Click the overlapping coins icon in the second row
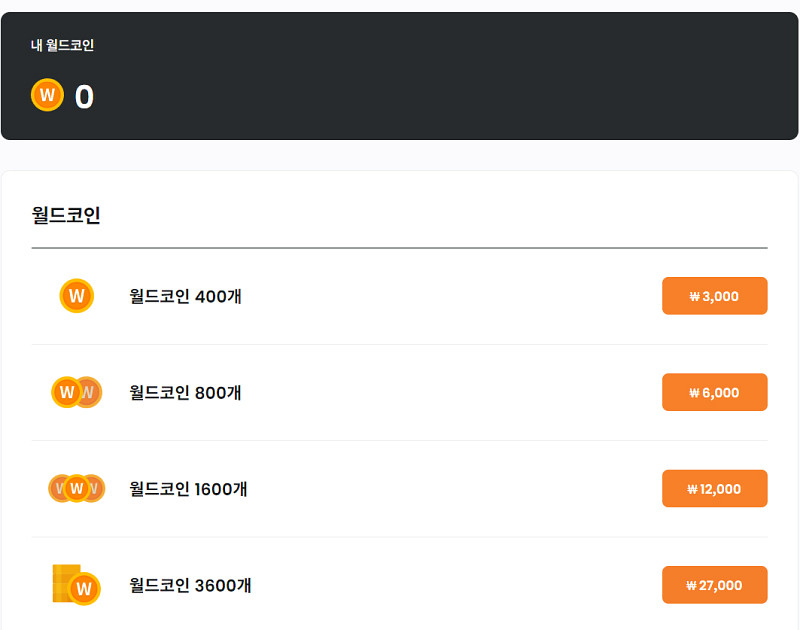The height and width of the screenshot is (630, 800). pyautogui.click(x=76, y=392)
